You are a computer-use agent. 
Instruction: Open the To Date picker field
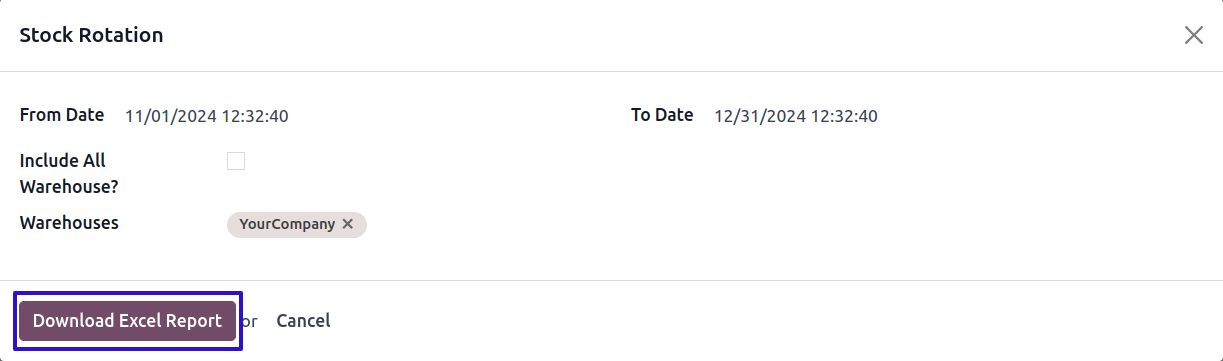pos(958,116)
